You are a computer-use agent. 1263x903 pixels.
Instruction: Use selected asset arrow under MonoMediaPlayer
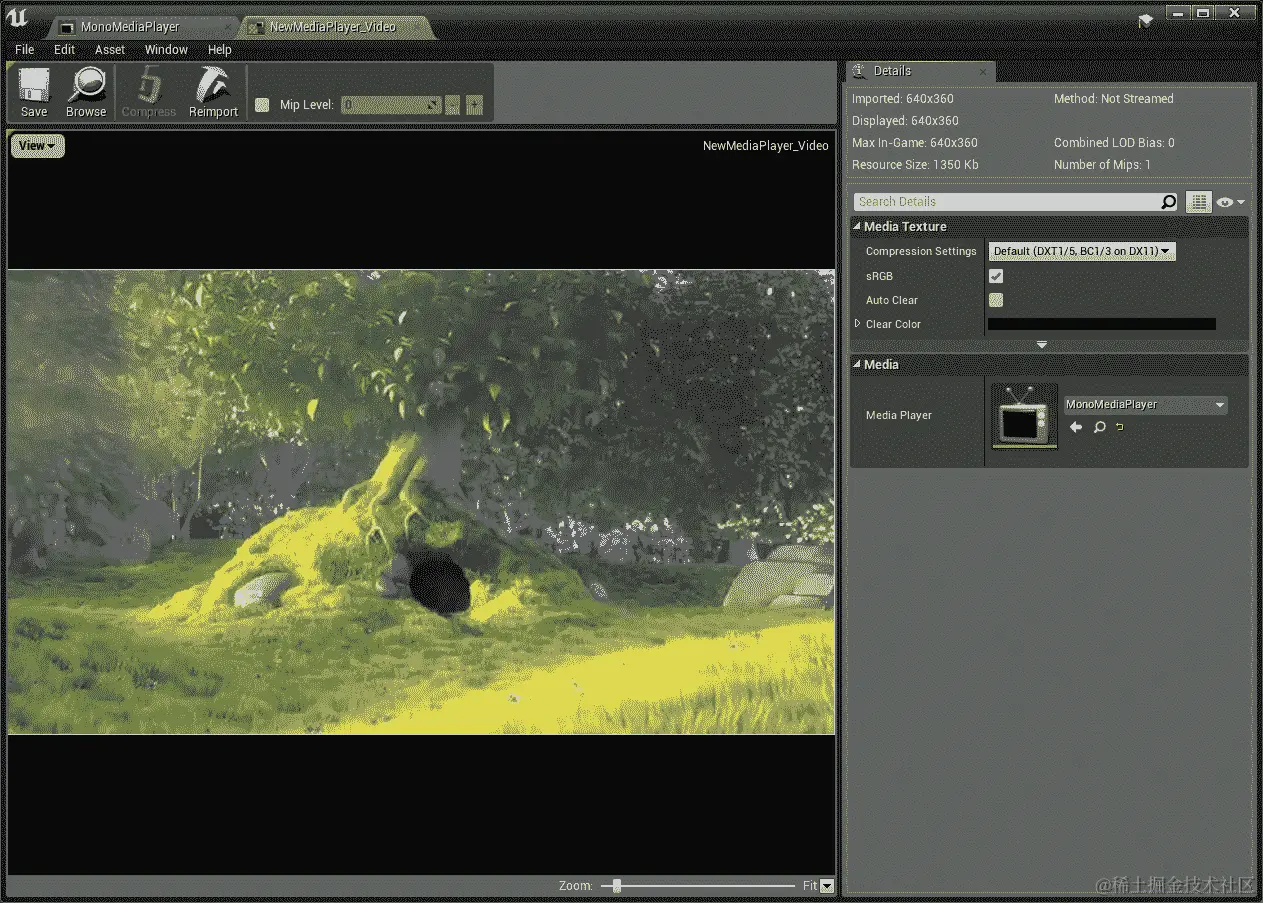(x=1076, y=427)
